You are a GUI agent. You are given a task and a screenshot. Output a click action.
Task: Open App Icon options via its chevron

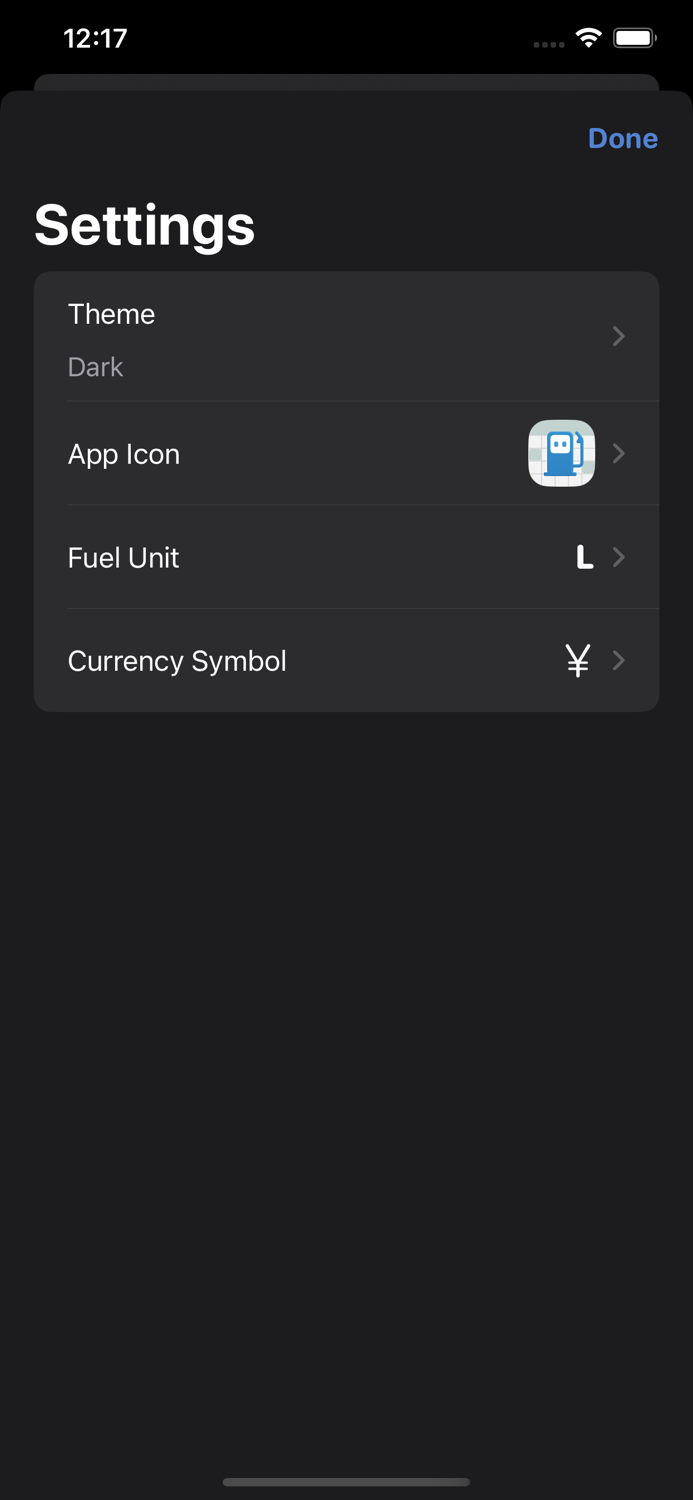(618, 453)
